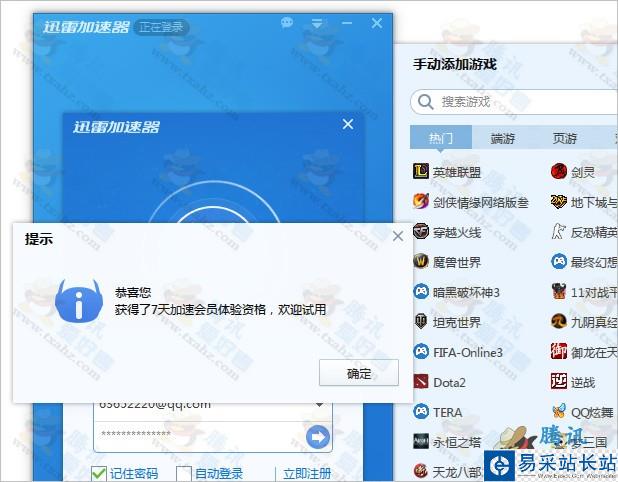The width and height of the screenshot is (618, 482).
Task: Switch to the 热门 tab
Action: tap(441, 138)
